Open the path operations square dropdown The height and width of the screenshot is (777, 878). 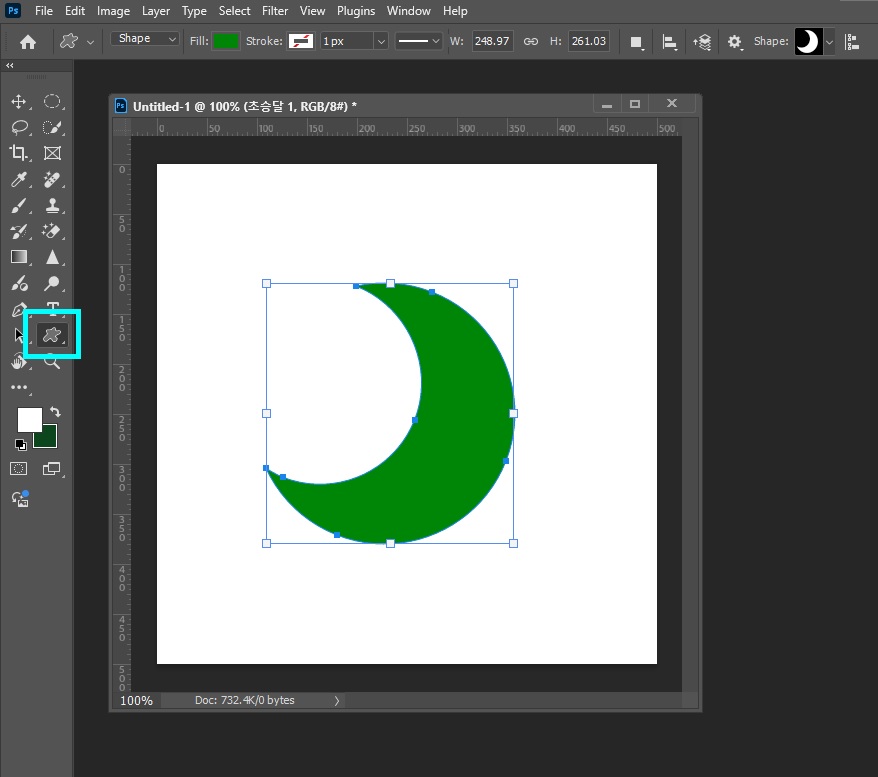pyautogui.click(x=636, y=42)
